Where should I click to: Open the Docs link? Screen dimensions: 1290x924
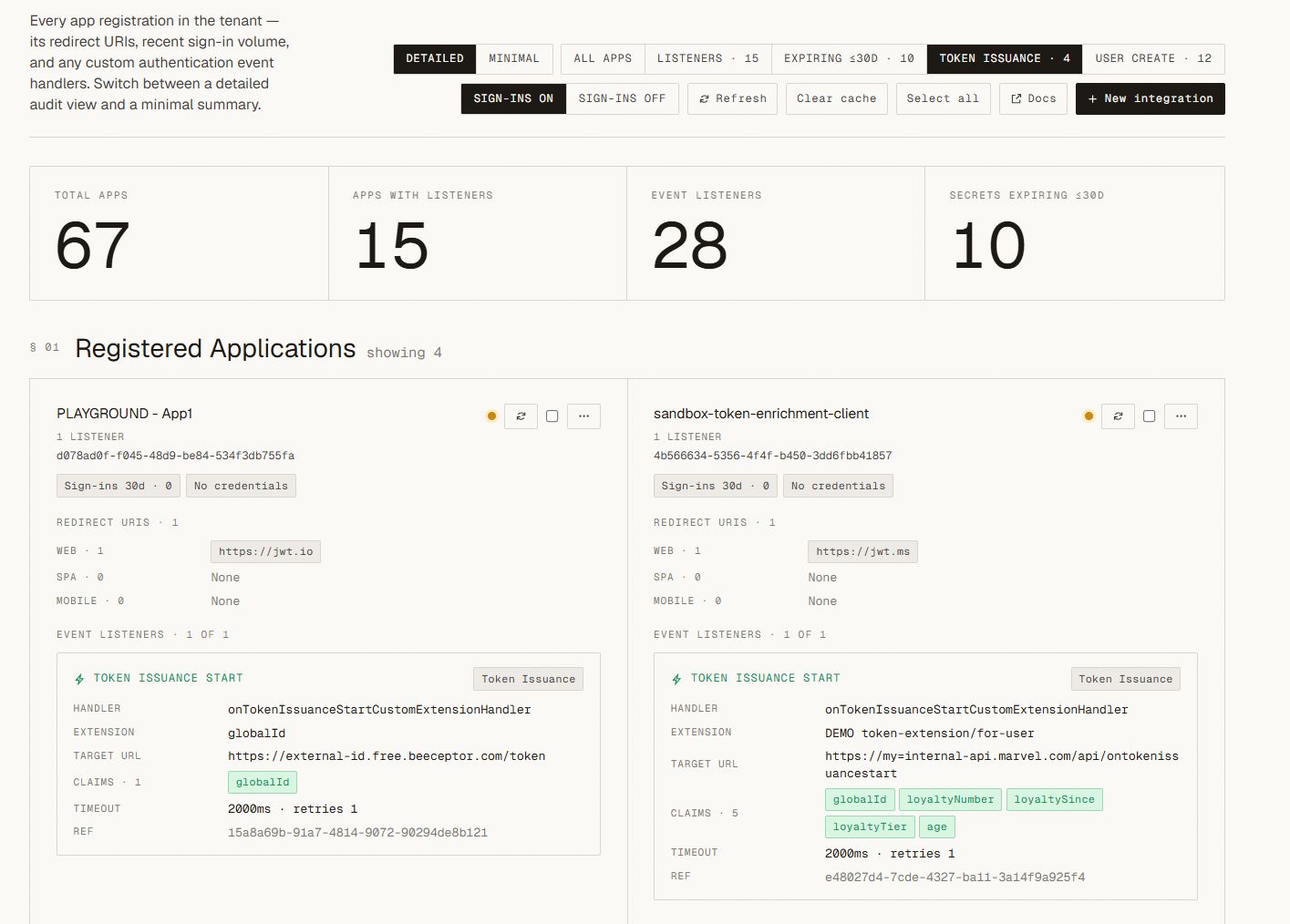click(x=1033, y=98)
